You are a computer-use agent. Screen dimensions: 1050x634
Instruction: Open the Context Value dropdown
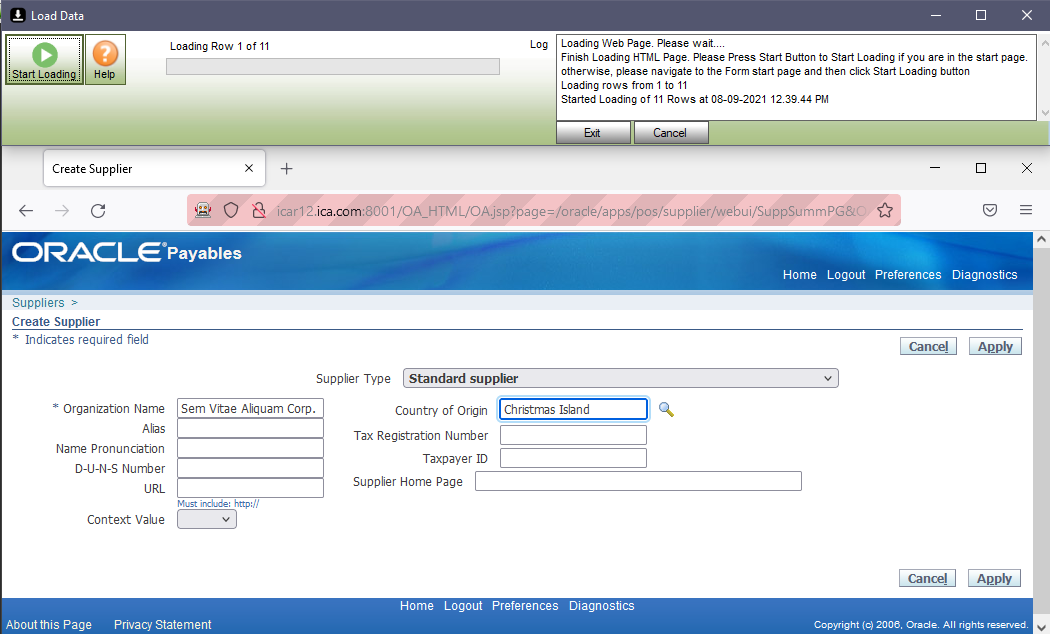tap(207, 519)
